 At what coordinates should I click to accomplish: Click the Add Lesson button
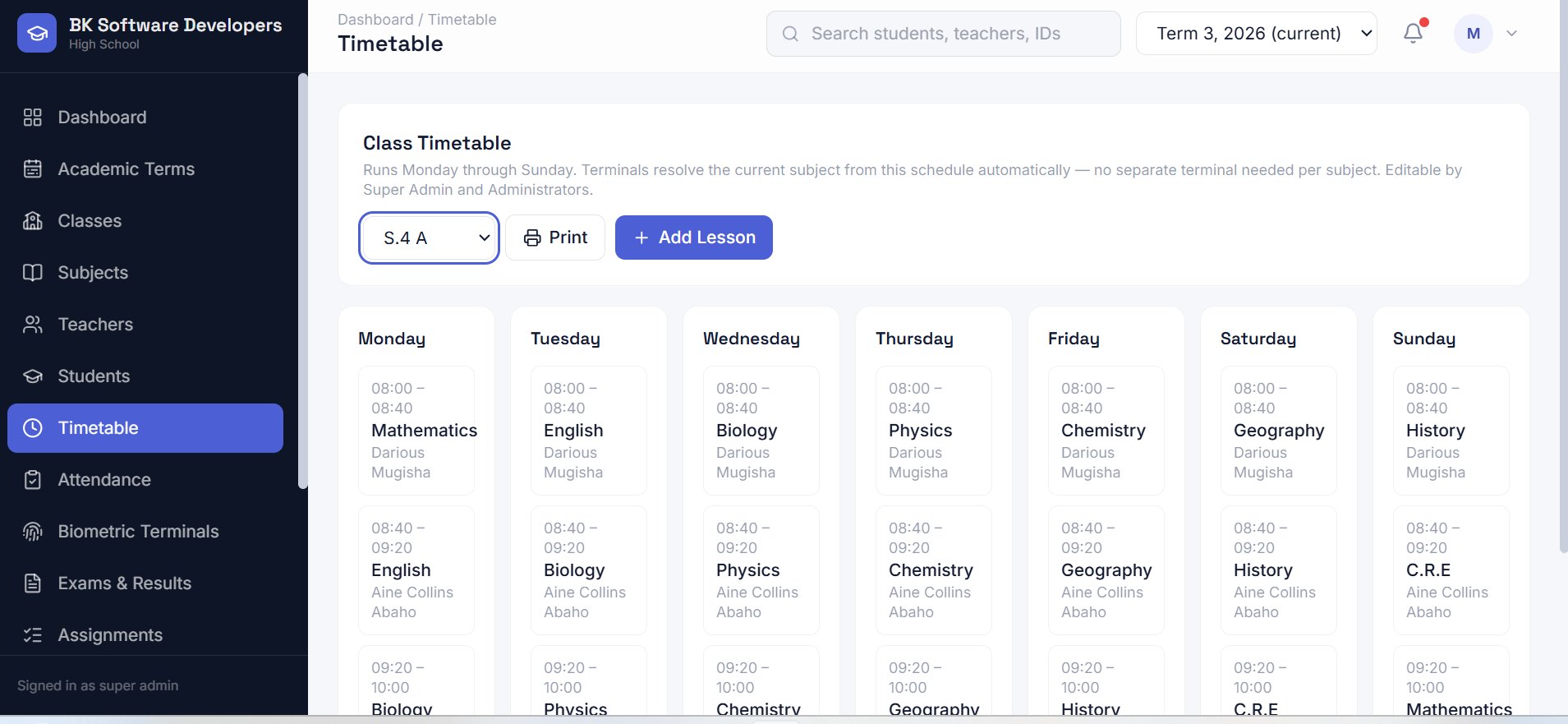pos(694,237)
